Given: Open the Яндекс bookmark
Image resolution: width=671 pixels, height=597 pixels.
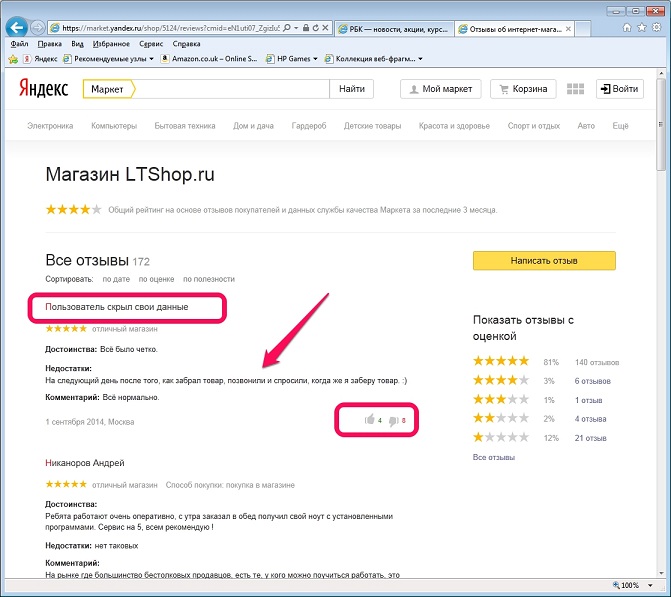Looking at the screenshot, I should point(40,59).
